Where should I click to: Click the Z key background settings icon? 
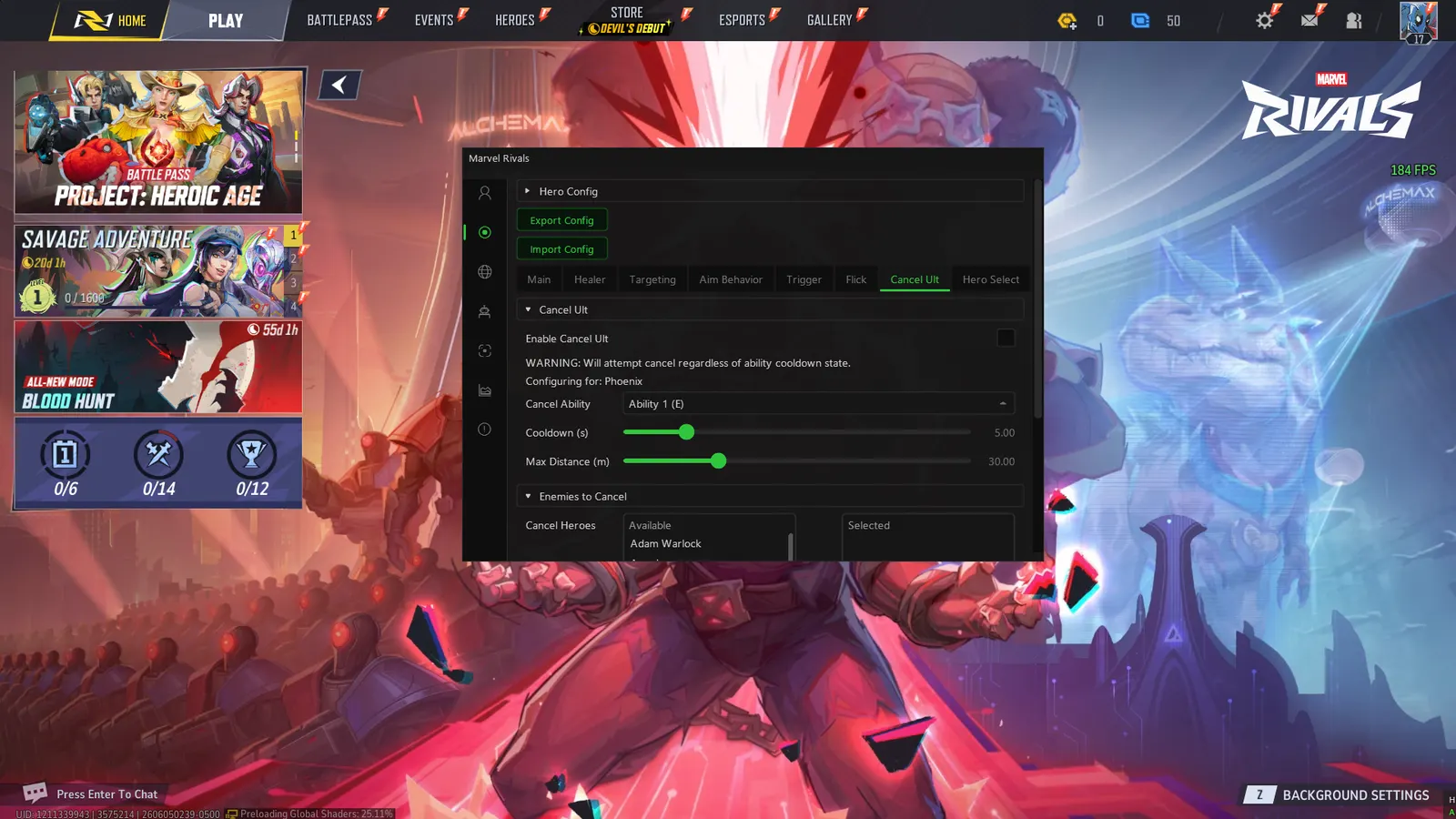tap(1259, 795)
